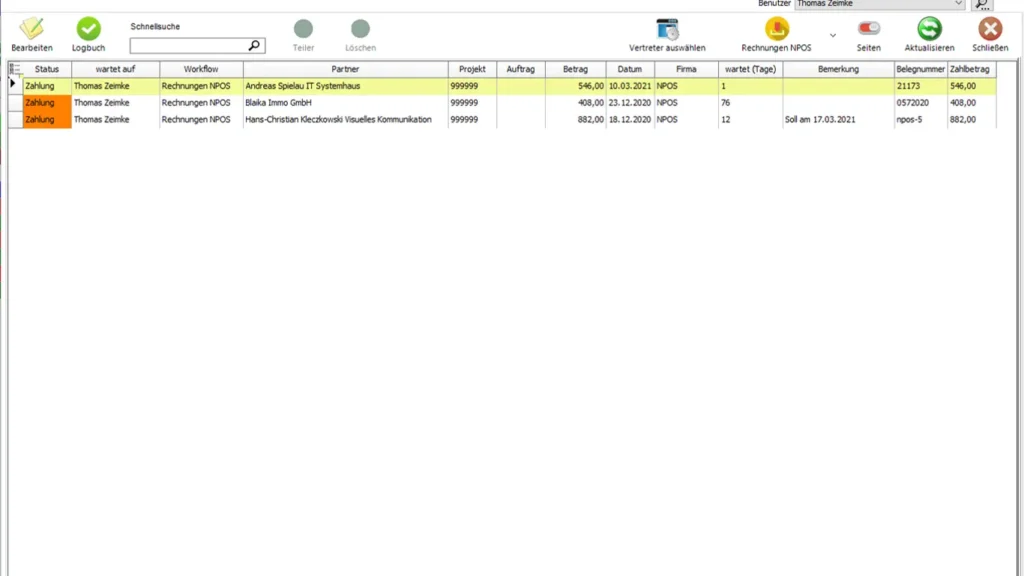Sort by the Betrag column header

[x=575, y=69]
